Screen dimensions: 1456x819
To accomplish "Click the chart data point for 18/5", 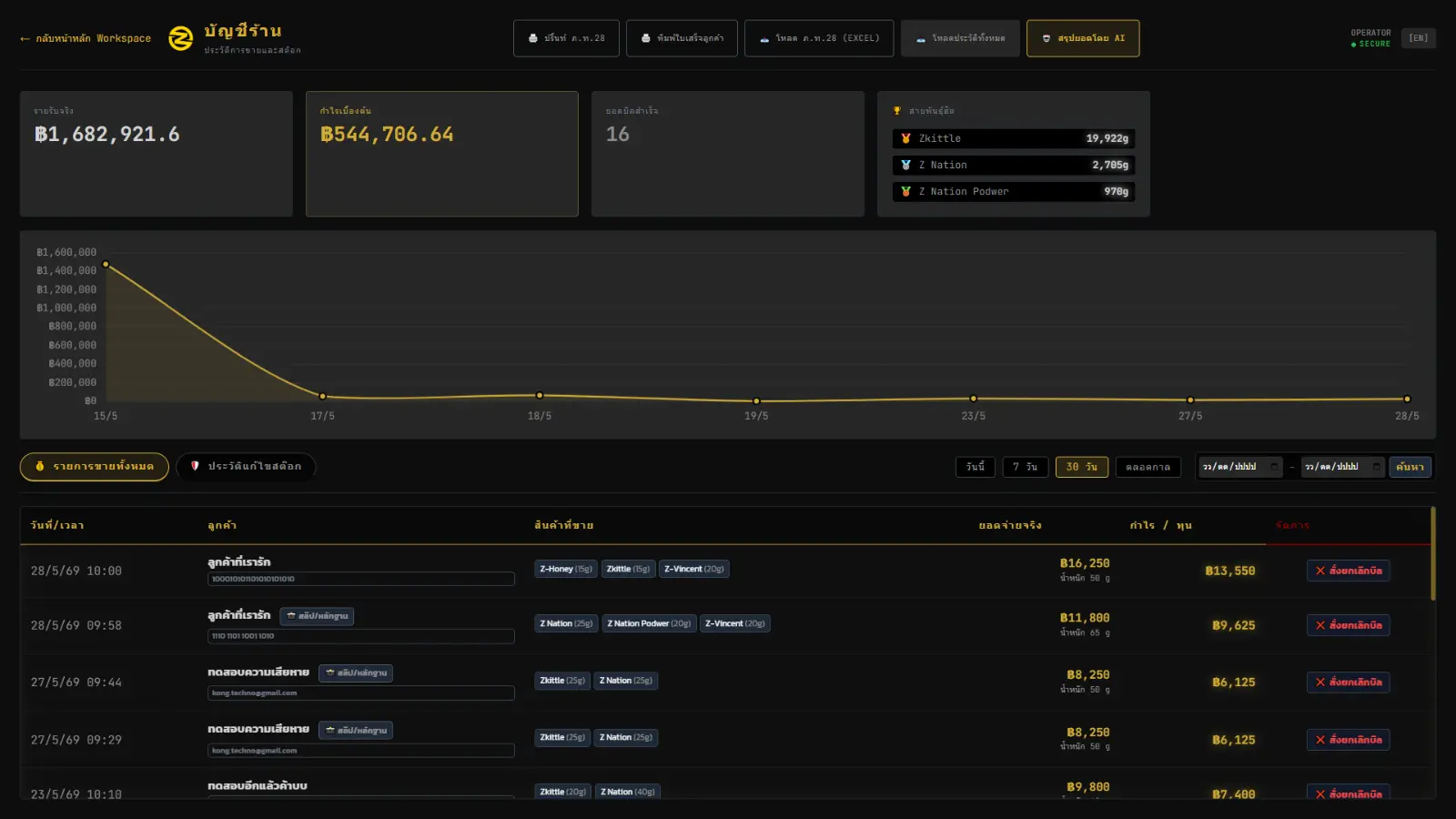I will (540, 395).
